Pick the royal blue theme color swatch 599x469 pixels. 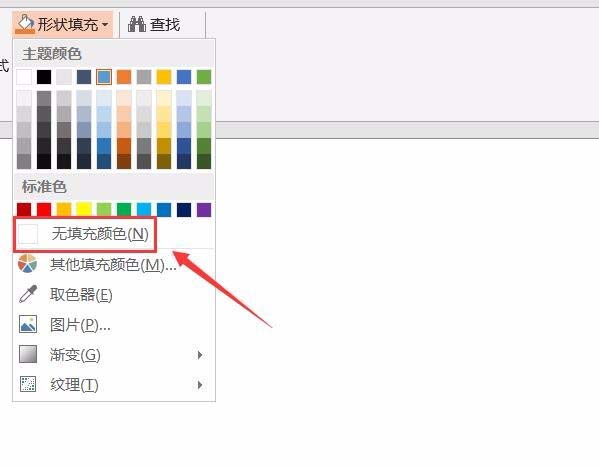(184, 77)
